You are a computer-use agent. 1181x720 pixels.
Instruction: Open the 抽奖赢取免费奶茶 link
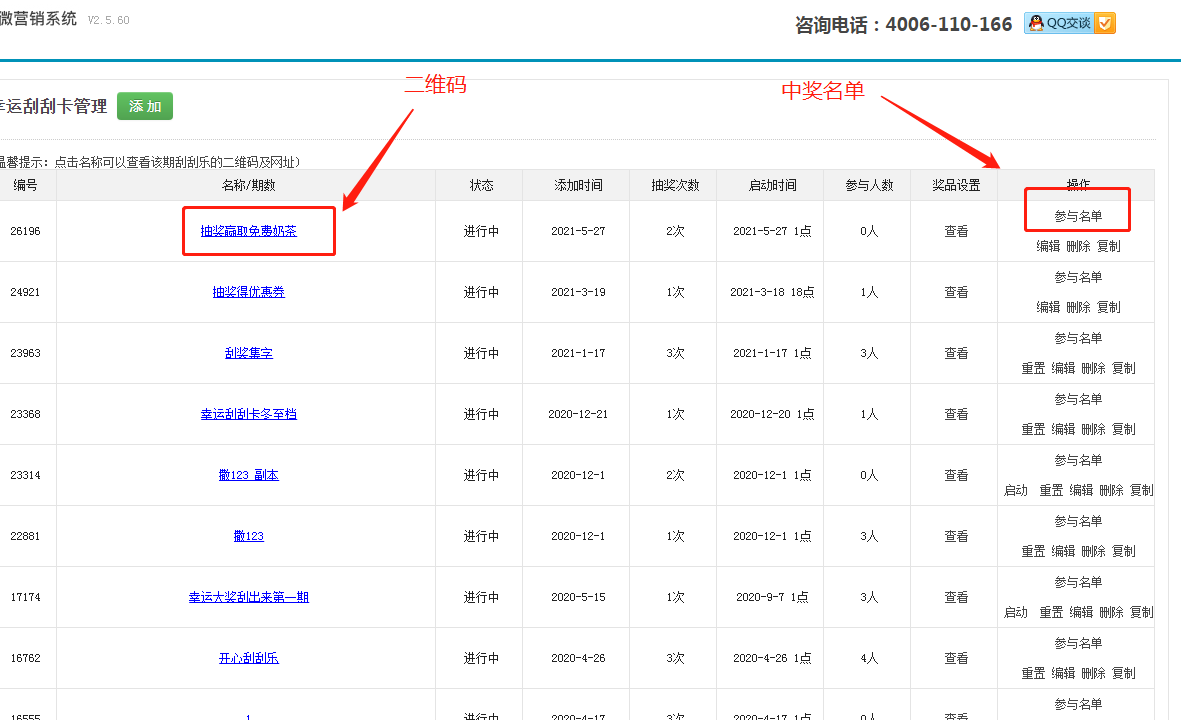248,231
